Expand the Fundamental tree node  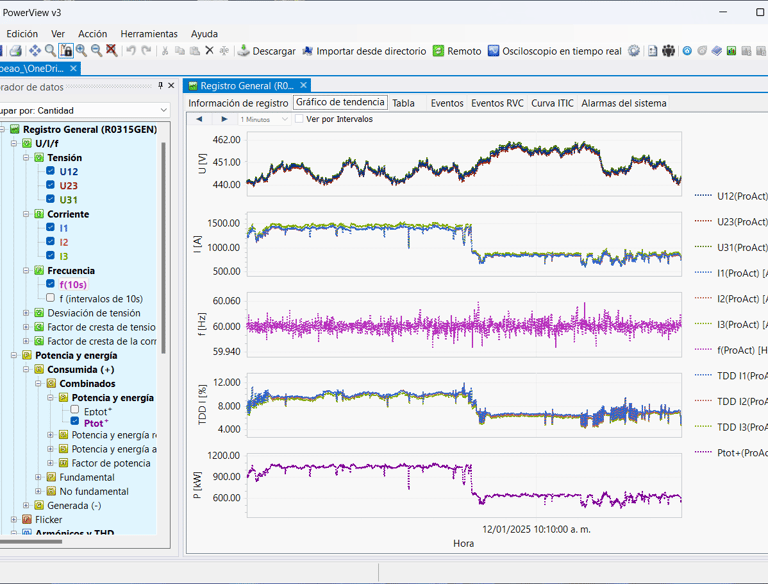(x=38, y=477)
